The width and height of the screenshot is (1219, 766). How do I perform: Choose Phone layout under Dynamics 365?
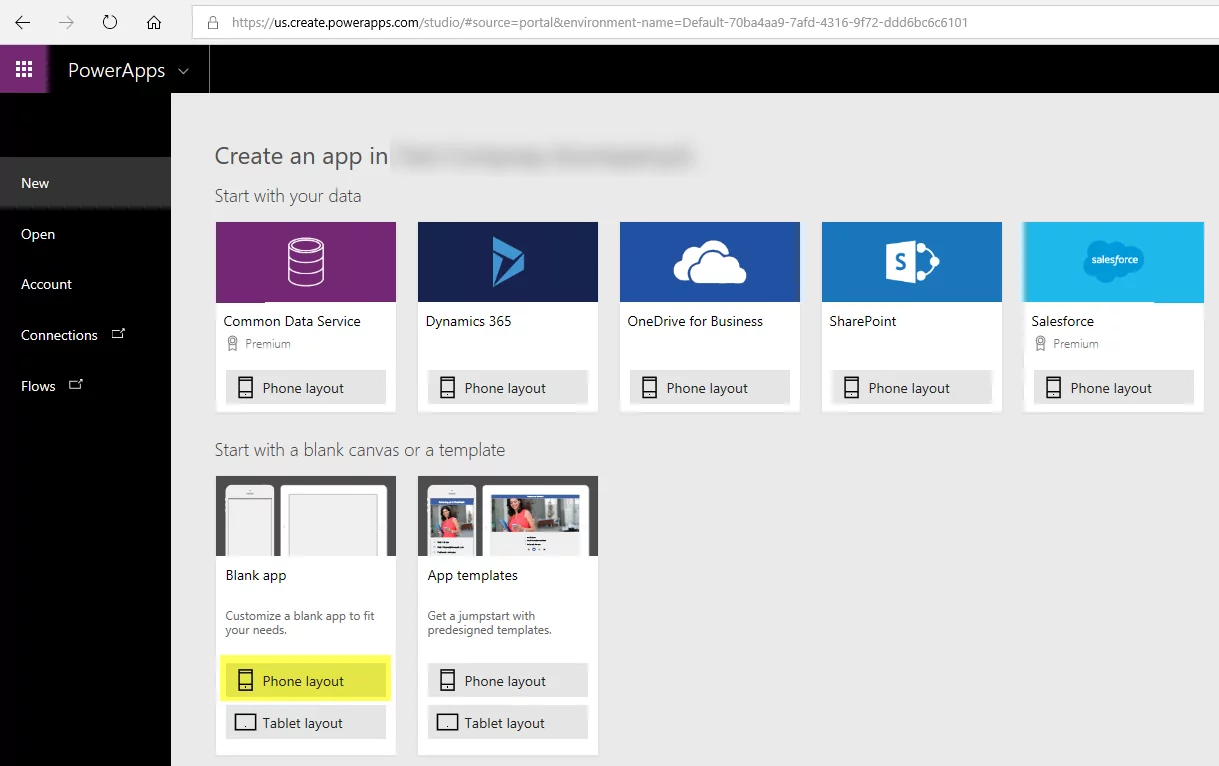tap(508, 388)
